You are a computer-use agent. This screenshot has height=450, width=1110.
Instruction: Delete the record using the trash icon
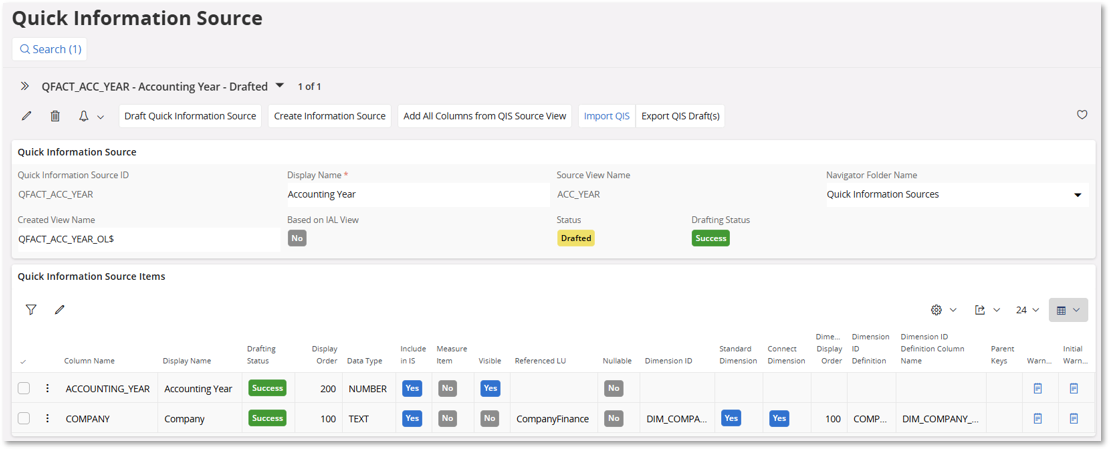[55, 116]
